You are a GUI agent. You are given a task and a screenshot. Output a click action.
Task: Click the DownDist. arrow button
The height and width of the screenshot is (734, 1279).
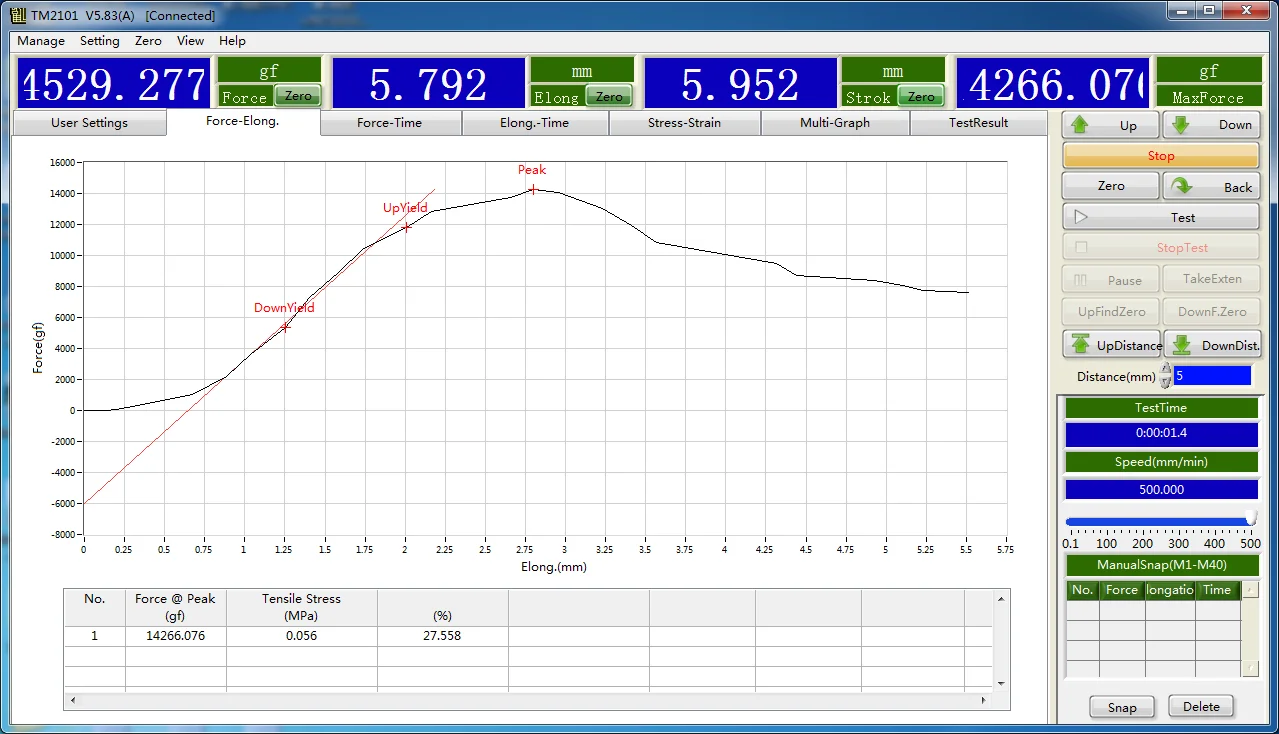click(1212, 345)
